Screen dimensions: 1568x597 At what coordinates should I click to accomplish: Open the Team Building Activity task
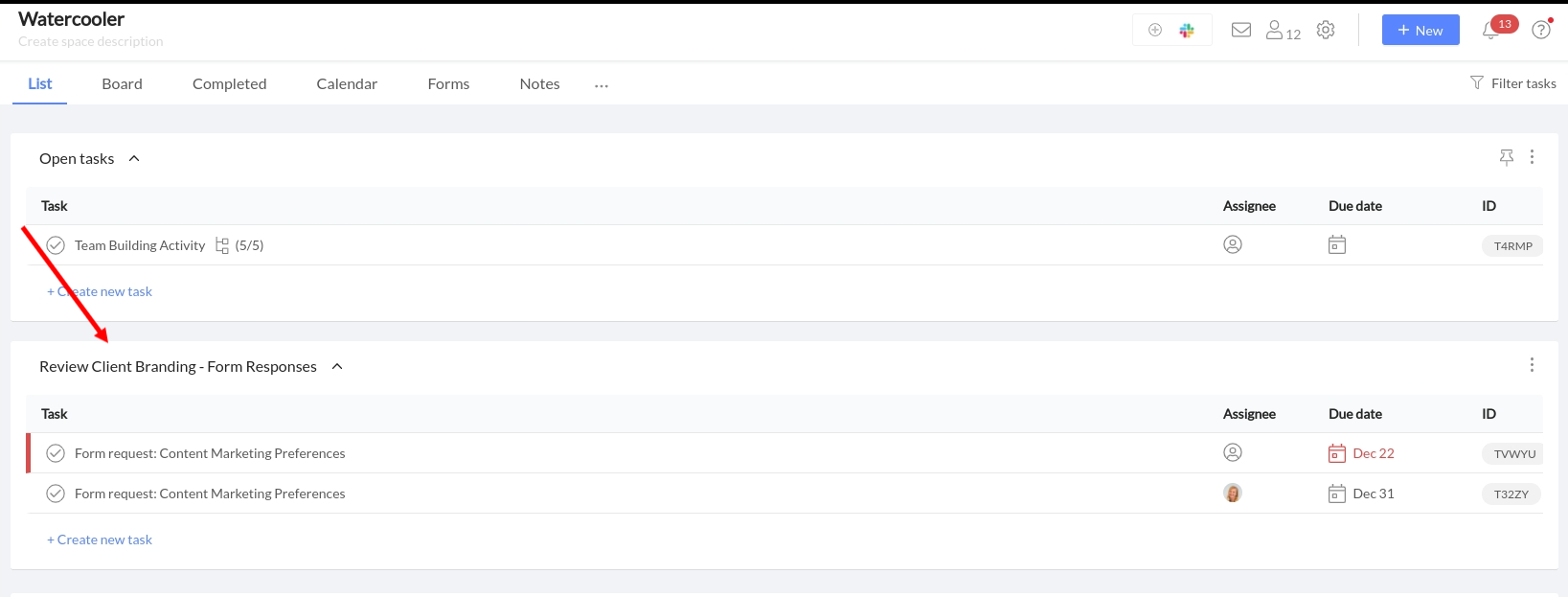point(140,245)
